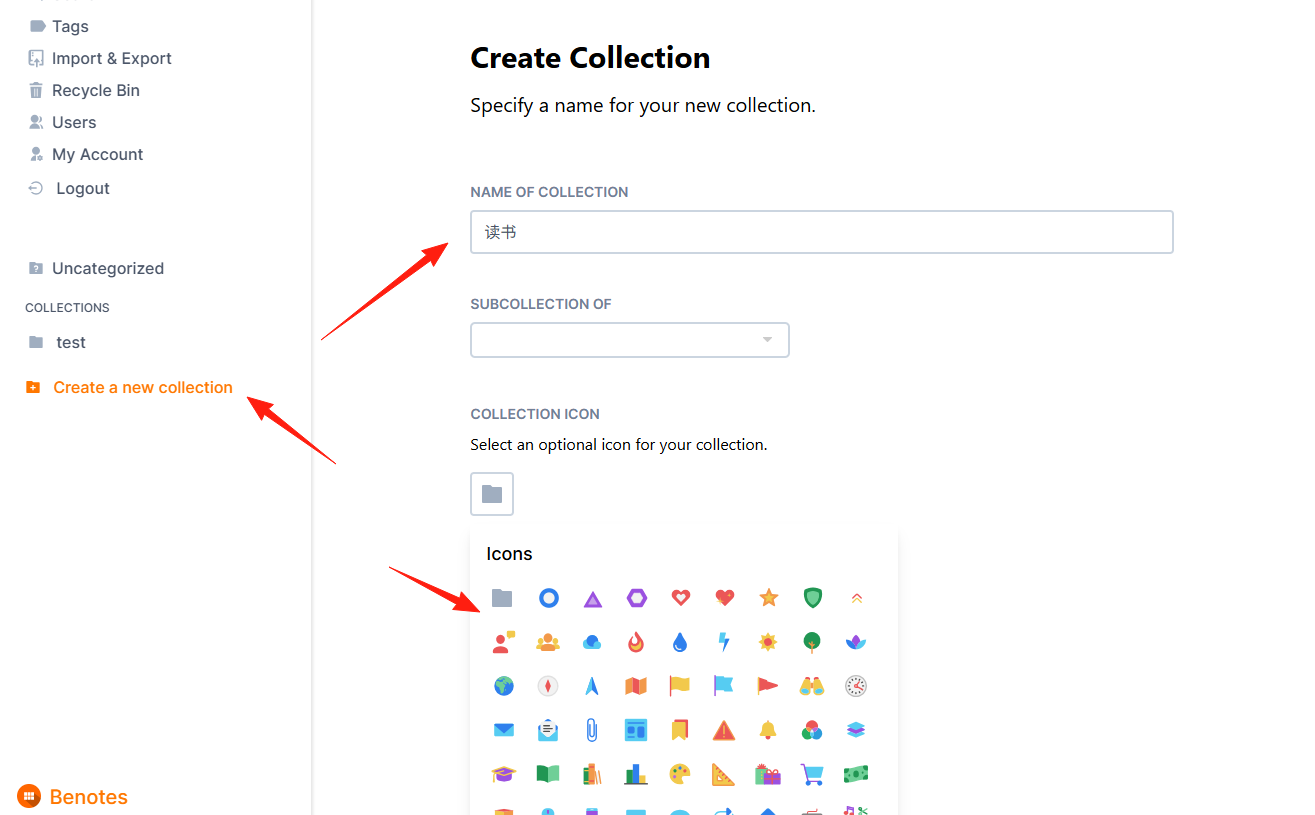Choose the RGB color circles icon
This screenshot has width=1315, height=815.
[x=812, y=731]
